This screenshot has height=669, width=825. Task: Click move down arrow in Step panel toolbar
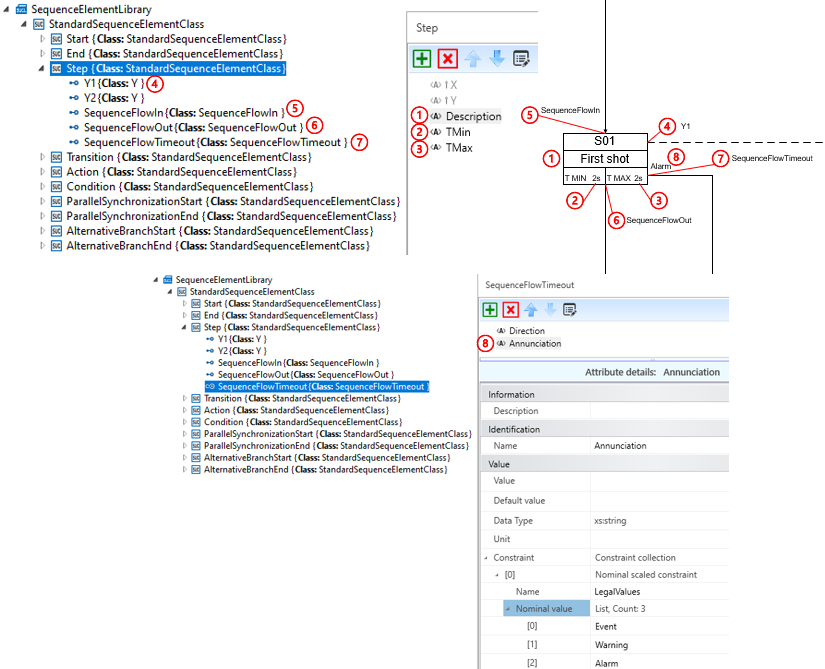point(497,58)
